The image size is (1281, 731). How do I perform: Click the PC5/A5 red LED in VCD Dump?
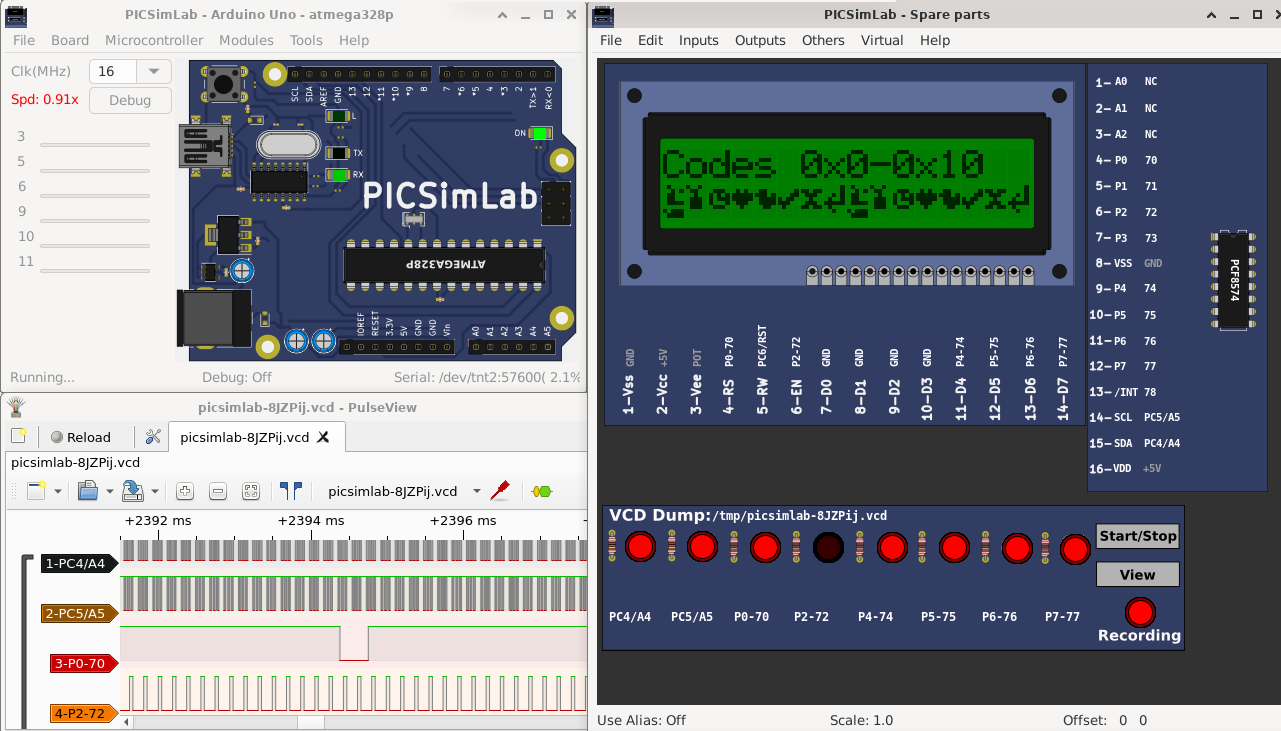coord(702,547)
